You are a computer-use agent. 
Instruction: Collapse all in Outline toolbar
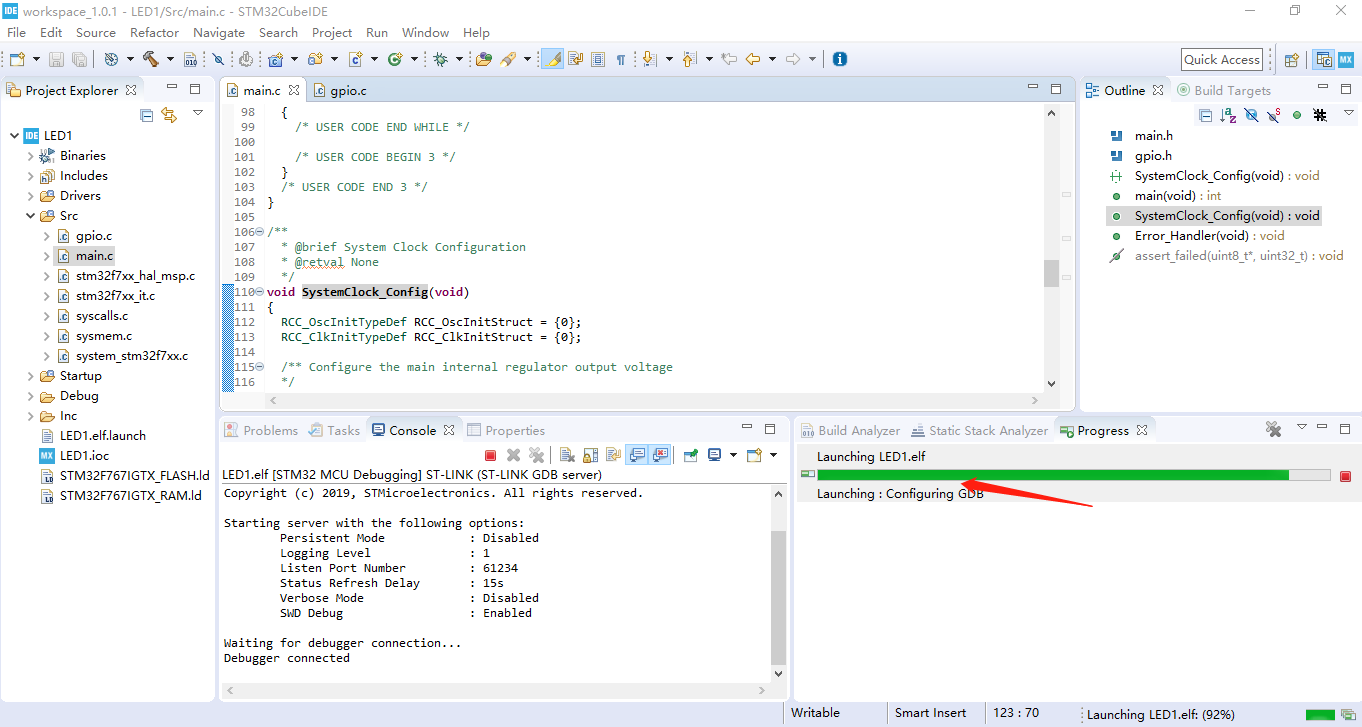point(1205,115)
